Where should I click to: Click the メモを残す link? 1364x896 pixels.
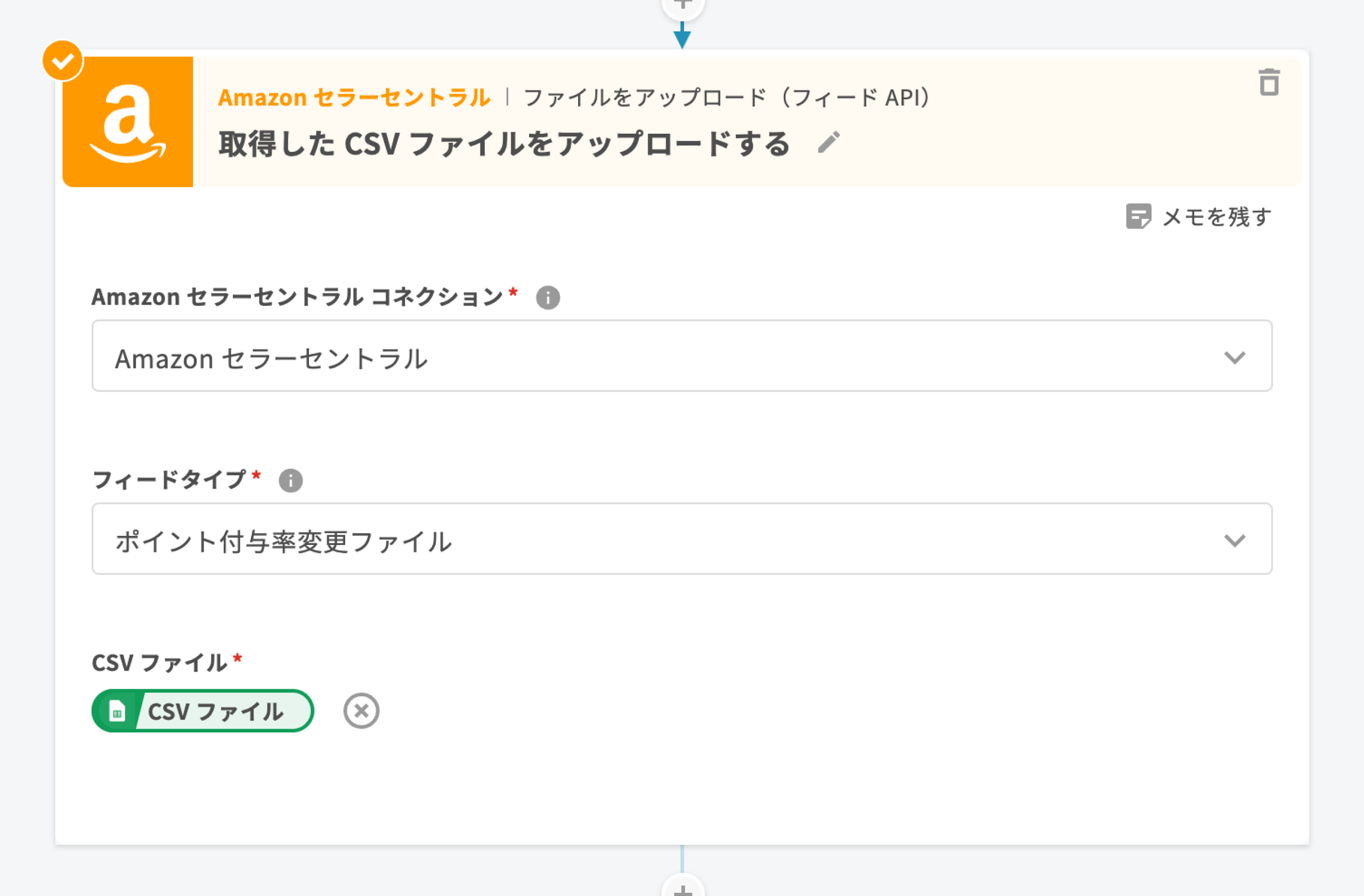(1216, 217)
